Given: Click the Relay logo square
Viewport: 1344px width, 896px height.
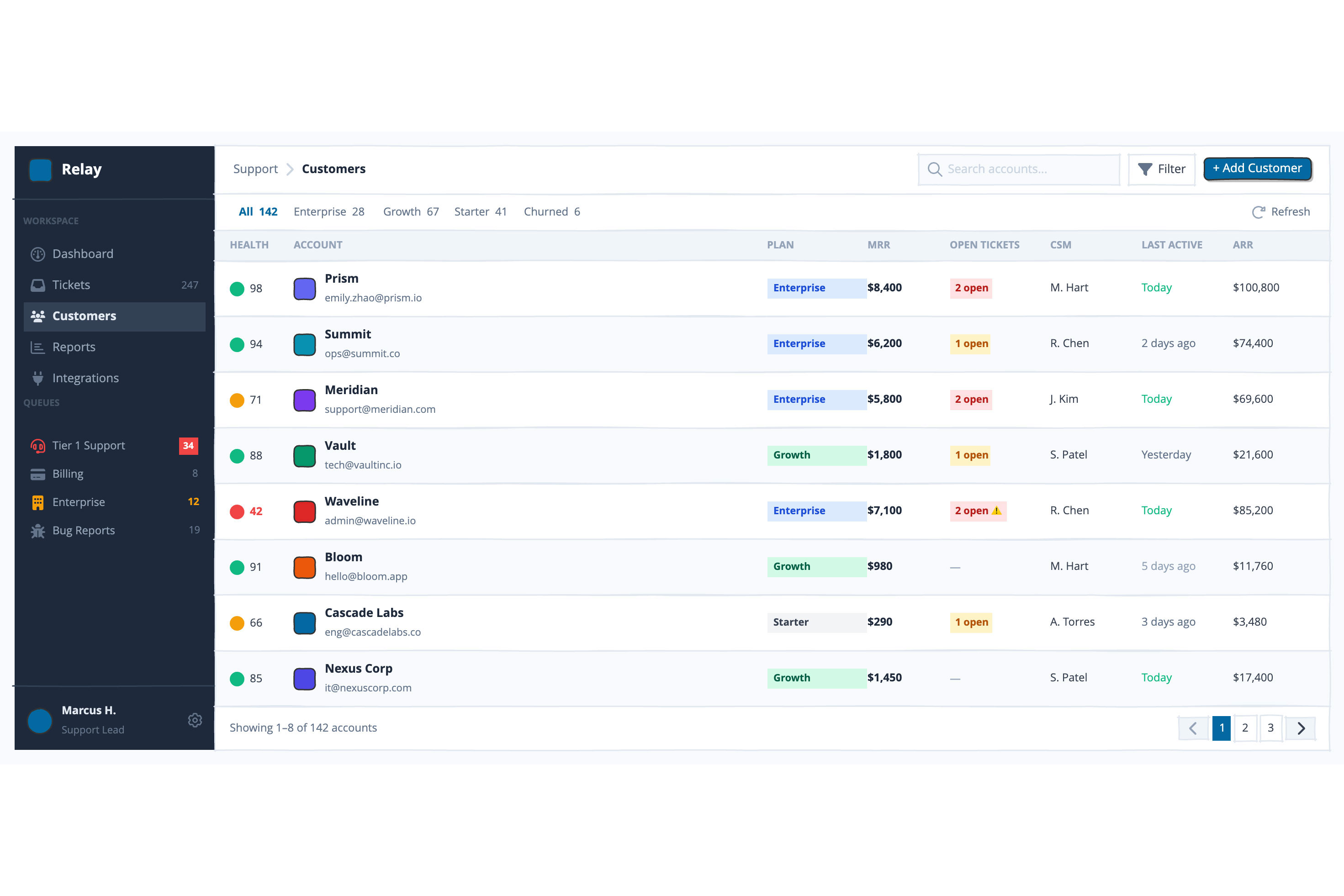Looking at the screenshot, I should click(x=40, y=170).
